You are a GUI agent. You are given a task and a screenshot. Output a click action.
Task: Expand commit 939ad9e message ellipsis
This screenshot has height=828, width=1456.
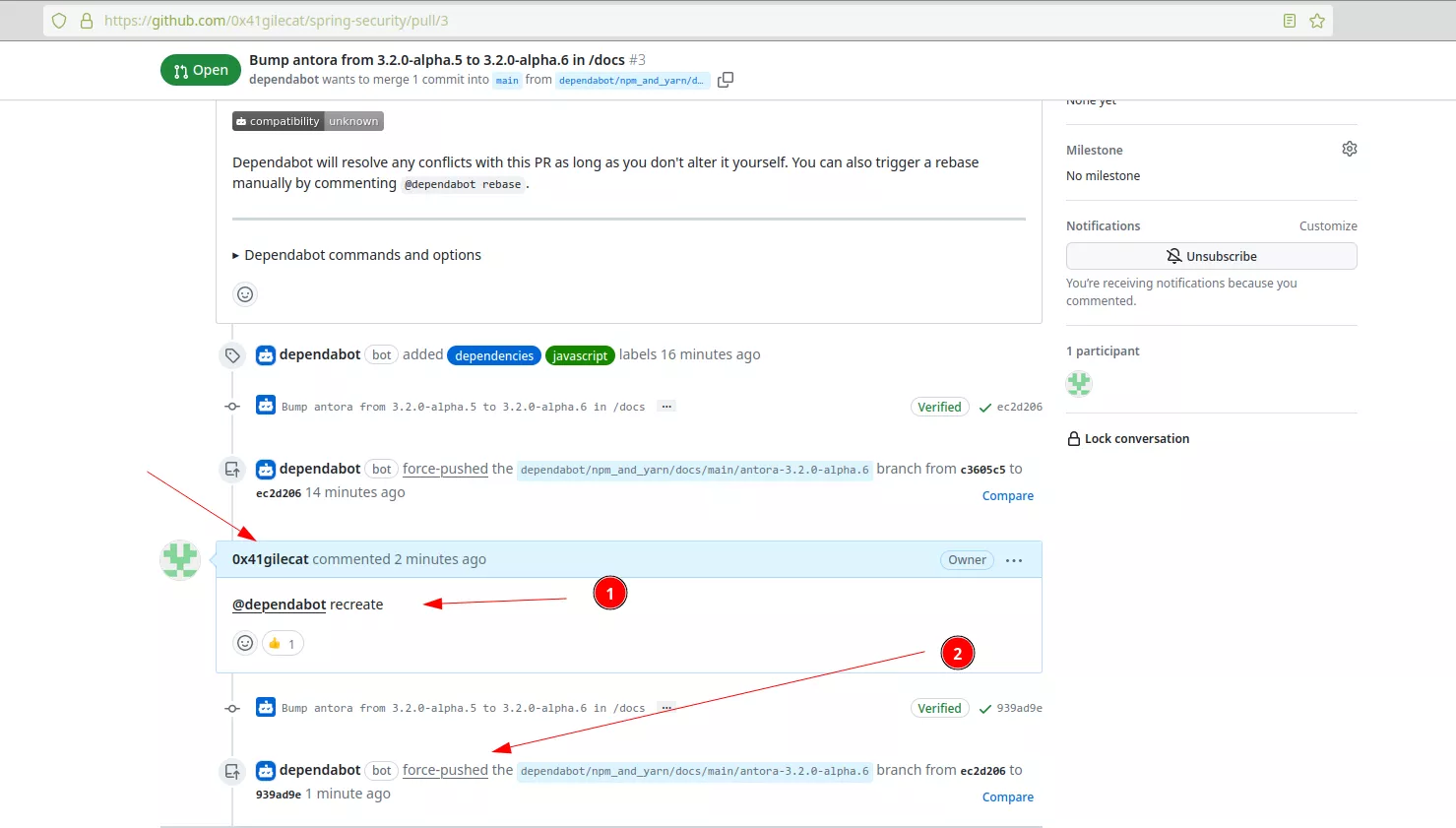click(666, 708)
